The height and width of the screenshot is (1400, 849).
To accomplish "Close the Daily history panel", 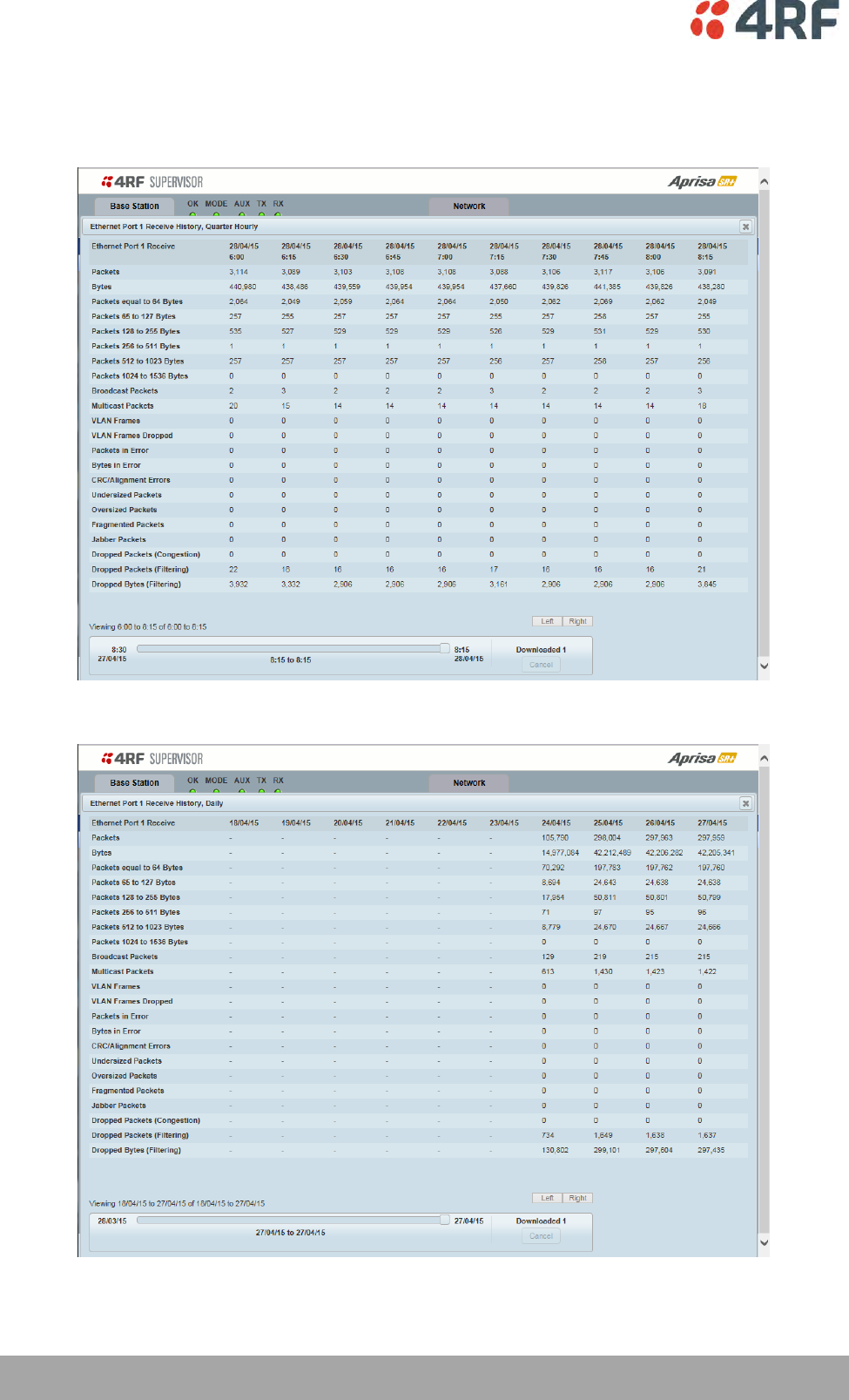I will coord(745,803).
